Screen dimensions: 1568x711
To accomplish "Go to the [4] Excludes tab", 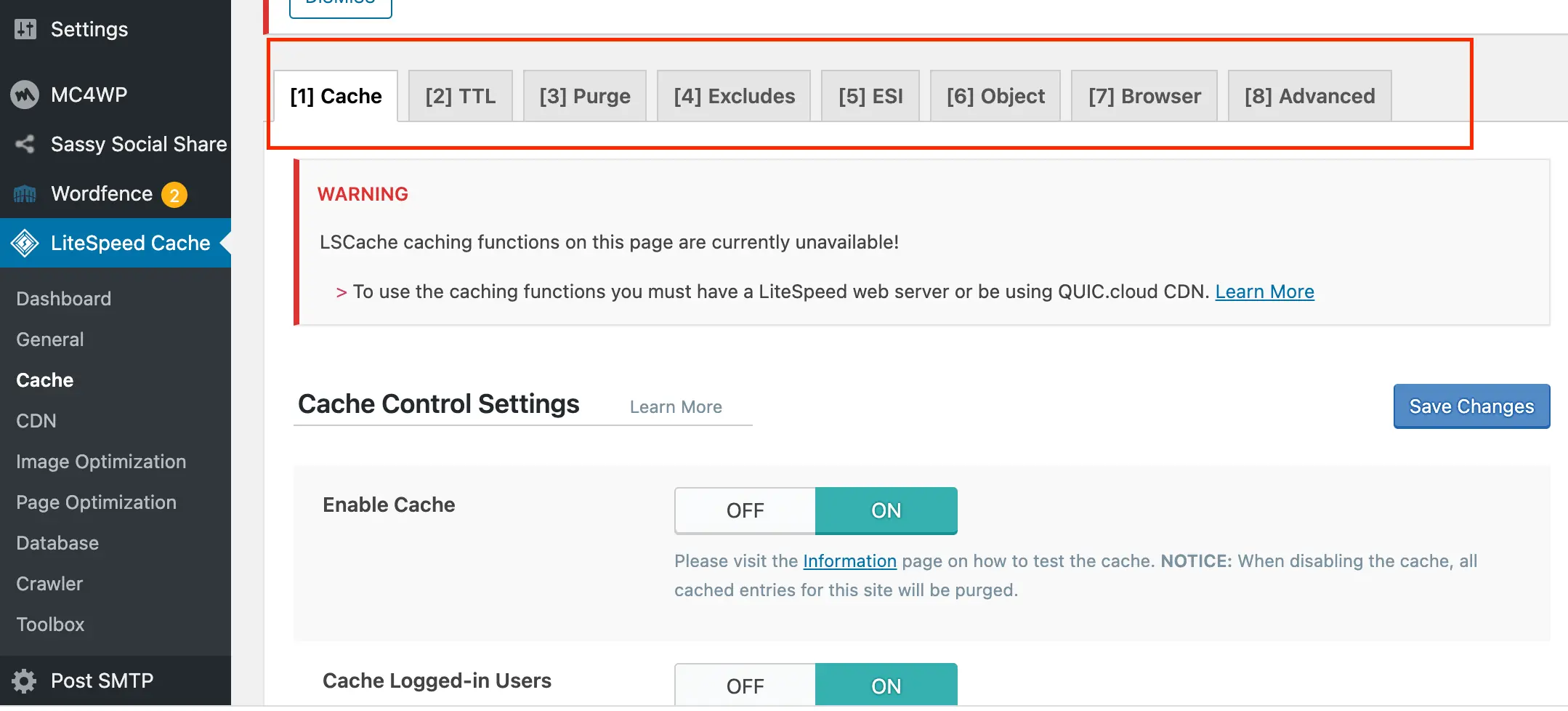I will tap(734, 96).
